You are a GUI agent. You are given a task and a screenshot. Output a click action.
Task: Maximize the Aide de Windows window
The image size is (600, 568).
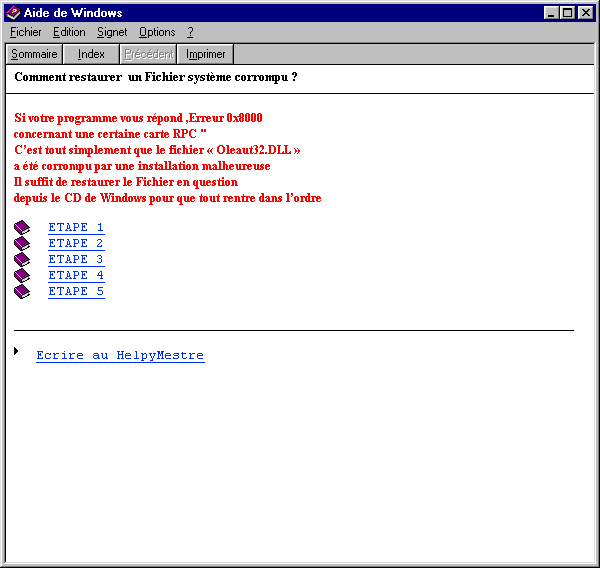(x=567, y=13)
